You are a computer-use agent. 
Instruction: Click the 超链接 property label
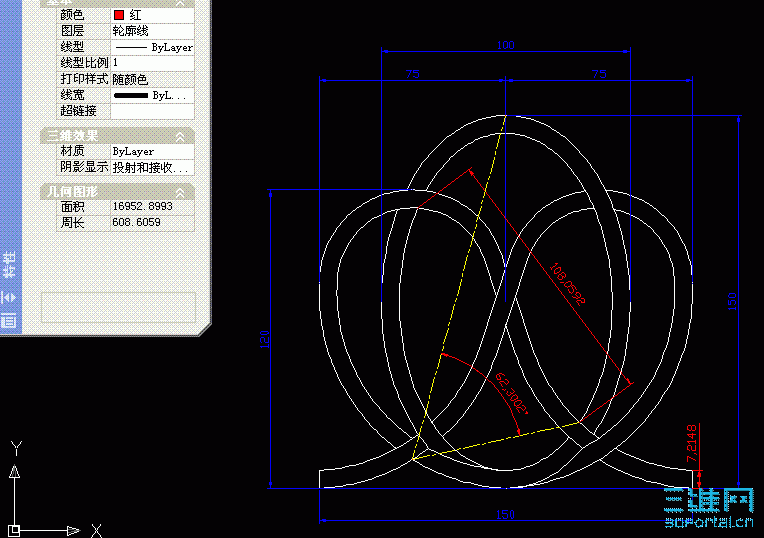78,111
